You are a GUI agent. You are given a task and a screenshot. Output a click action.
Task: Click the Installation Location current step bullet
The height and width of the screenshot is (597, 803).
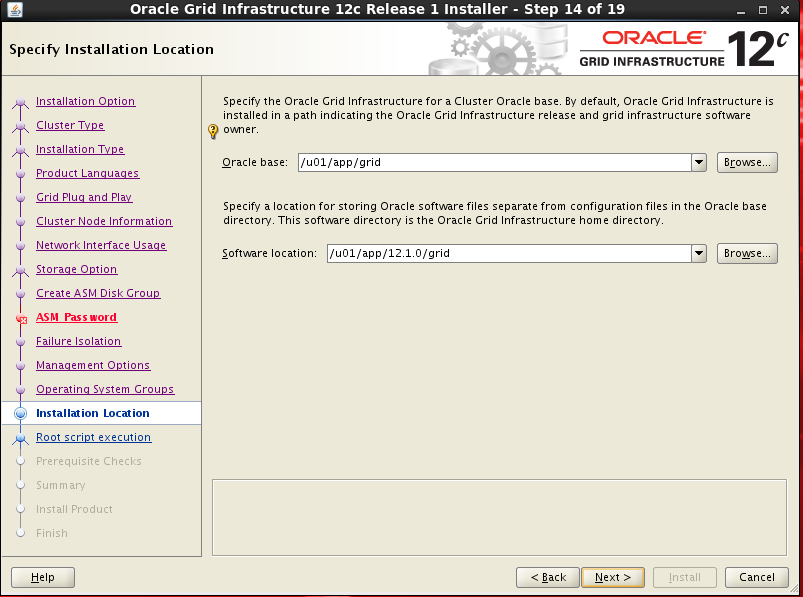tap(20, 413)
